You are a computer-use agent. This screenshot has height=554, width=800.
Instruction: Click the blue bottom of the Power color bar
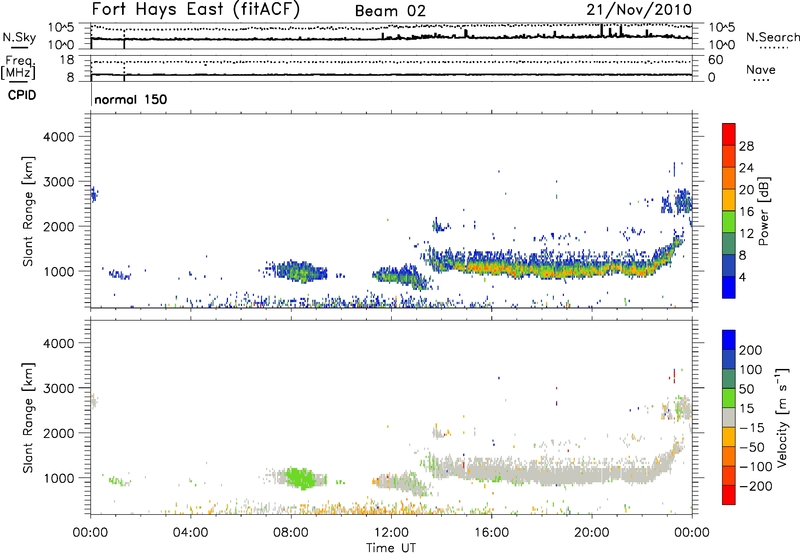click(729, 287)
